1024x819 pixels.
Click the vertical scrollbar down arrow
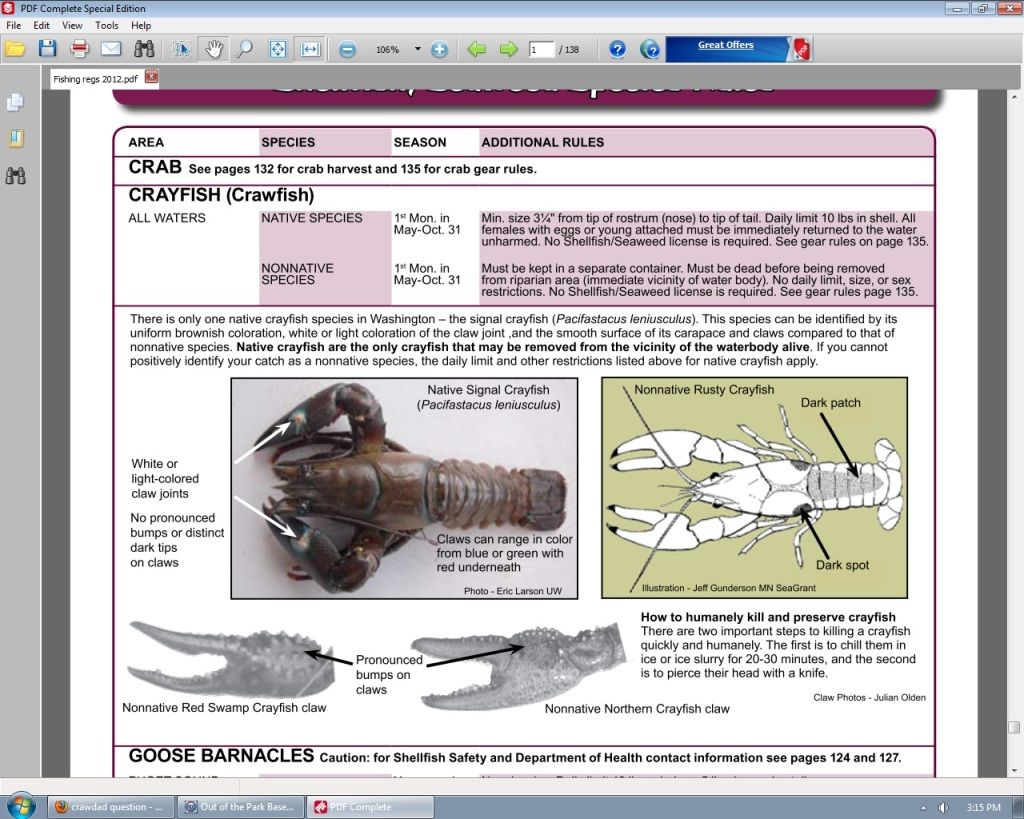(x=1014, y=771)
